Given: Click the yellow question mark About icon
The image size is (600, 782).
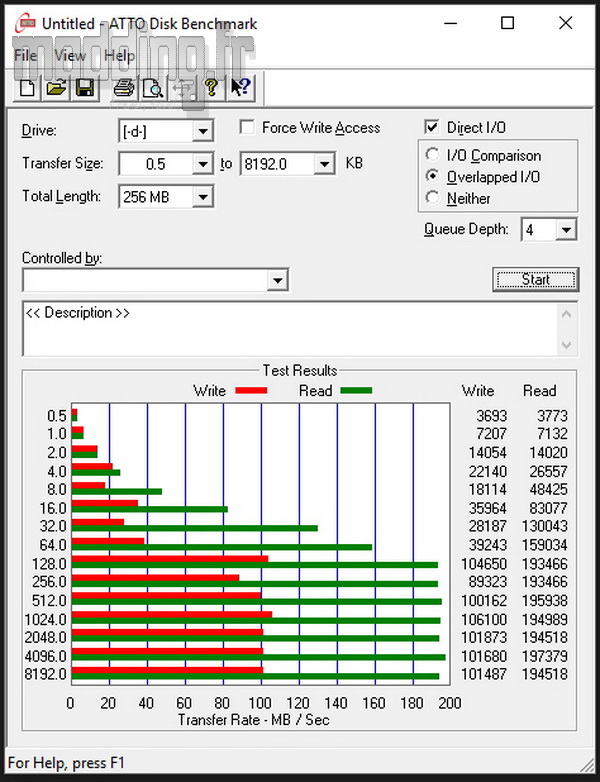Looking at the screenshot, I should coord(211,88).
